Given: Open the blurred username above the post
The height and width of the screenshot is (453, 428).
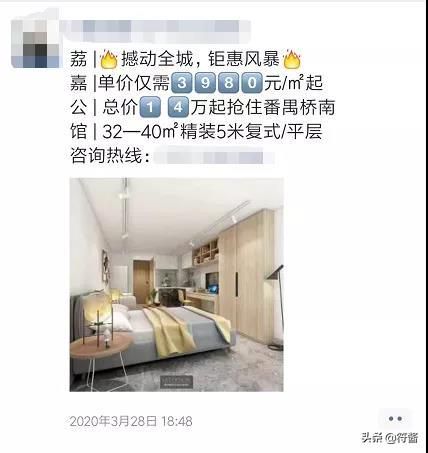Looking at the screenshot, I should 159,31.
